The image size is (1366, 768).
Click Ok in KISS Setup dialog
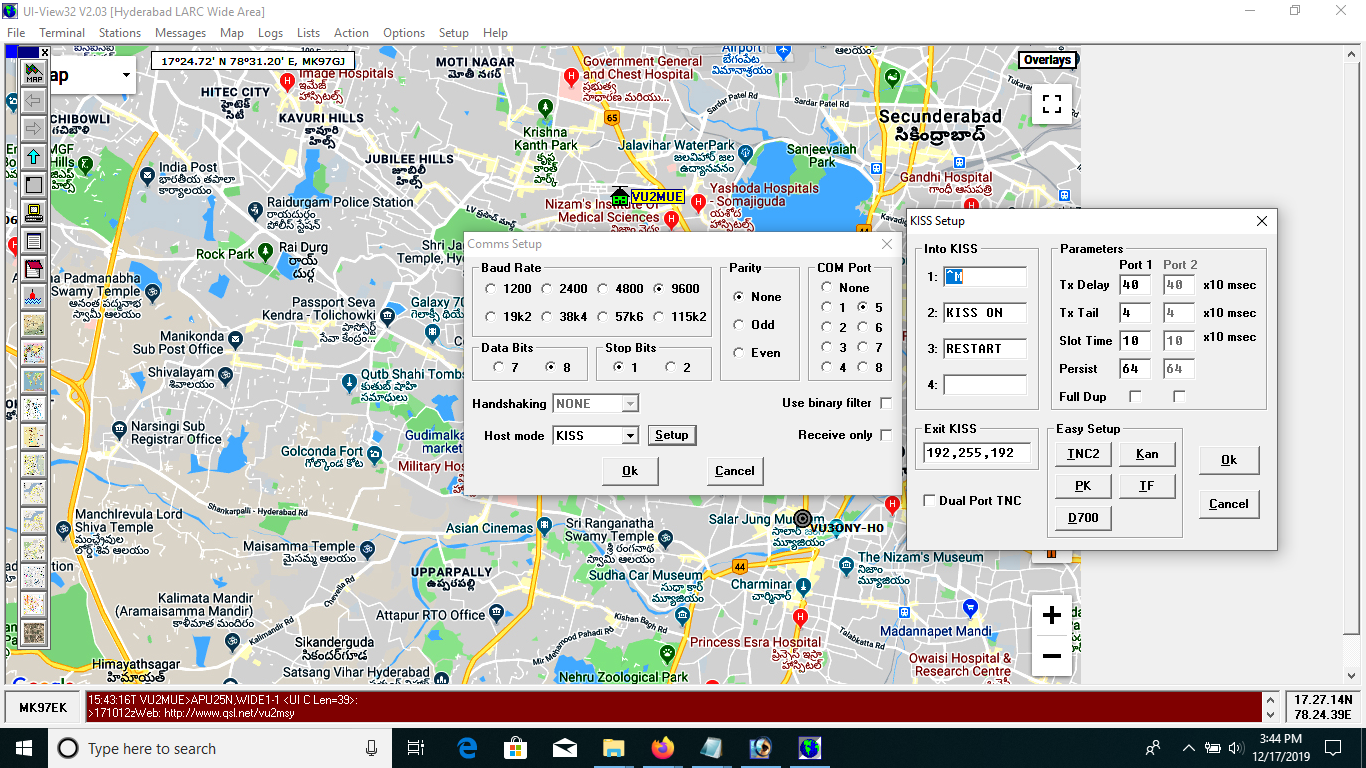1229,460
